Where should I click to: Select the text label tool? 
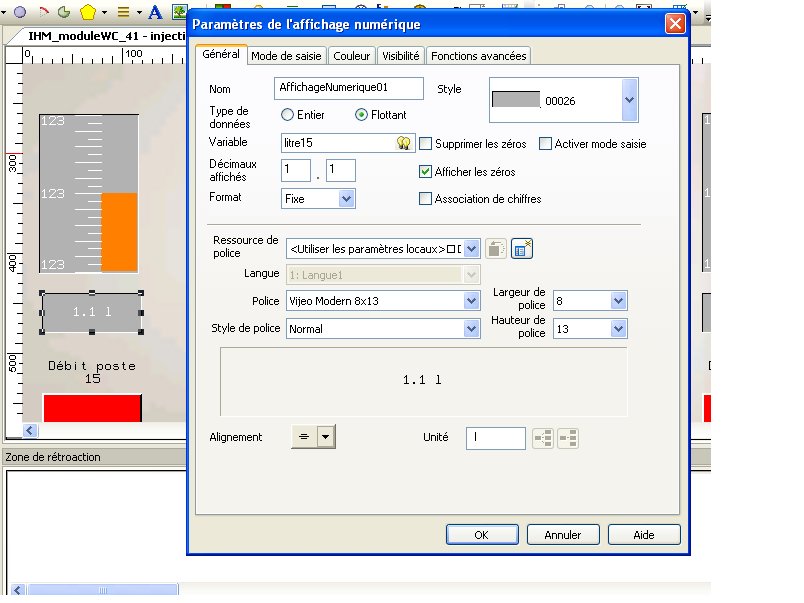155,13
